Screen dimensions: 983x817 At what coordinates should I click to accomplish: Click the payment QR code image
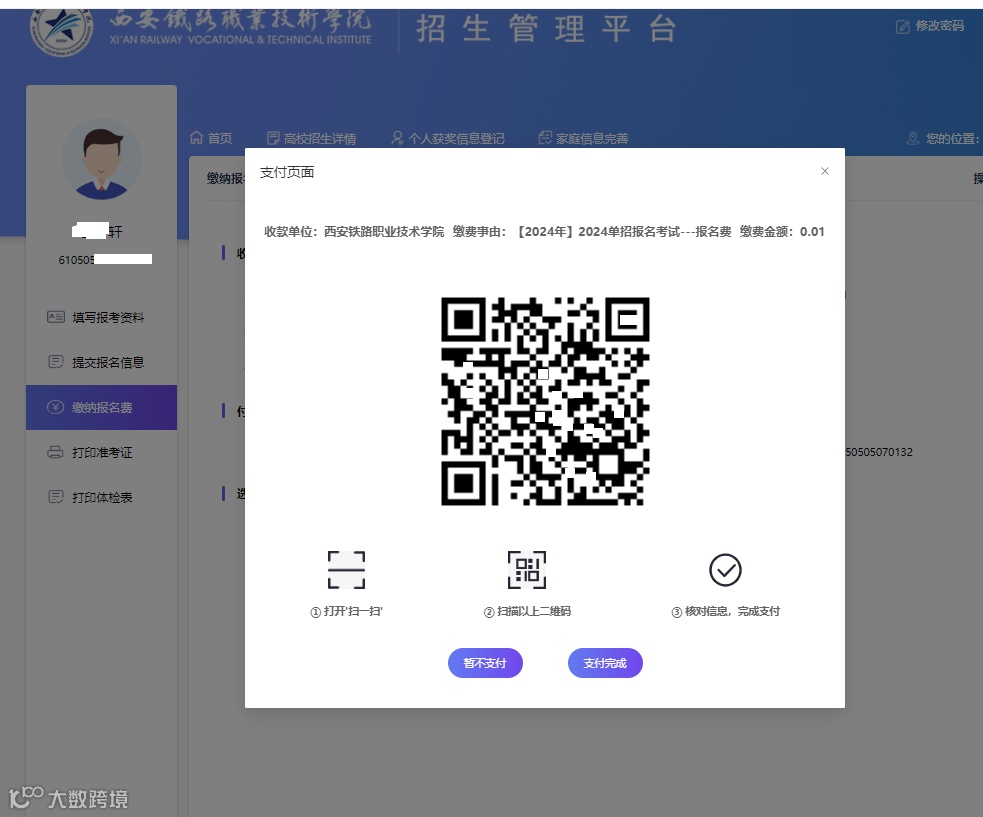click(545, 401)
